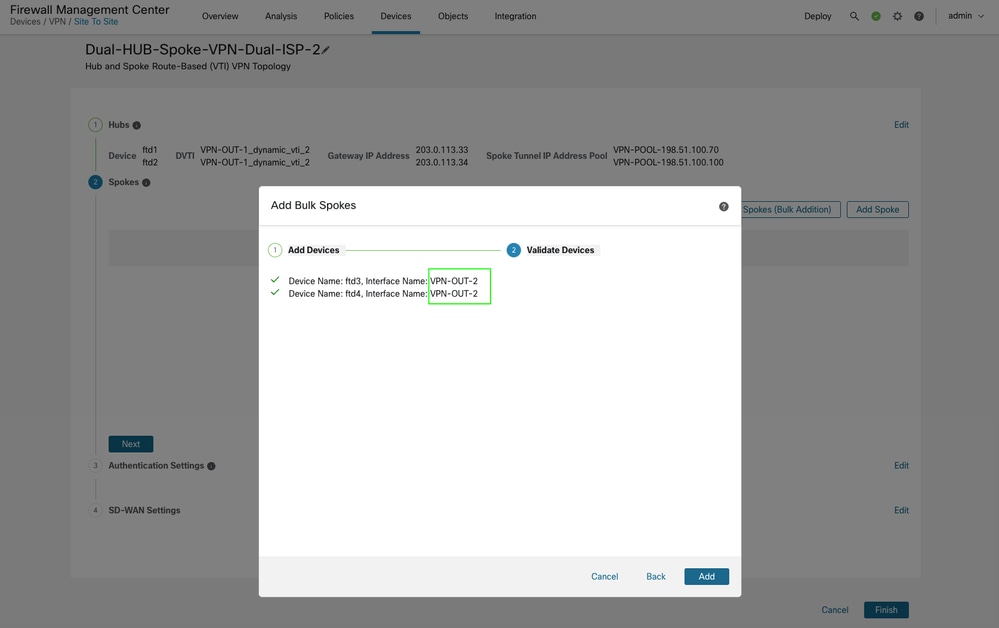Viewport: 999px width, 628px height.
Task: Click step 4 circle beside SD-WAN Settings
Action: [x=95, y=510]
